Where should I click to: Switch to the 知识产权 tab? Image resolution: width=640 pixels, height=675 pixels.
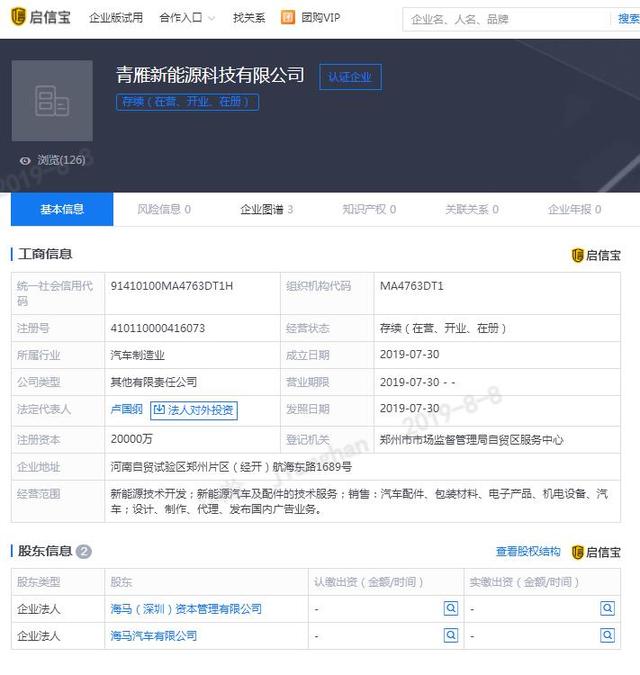coord(369,209)
